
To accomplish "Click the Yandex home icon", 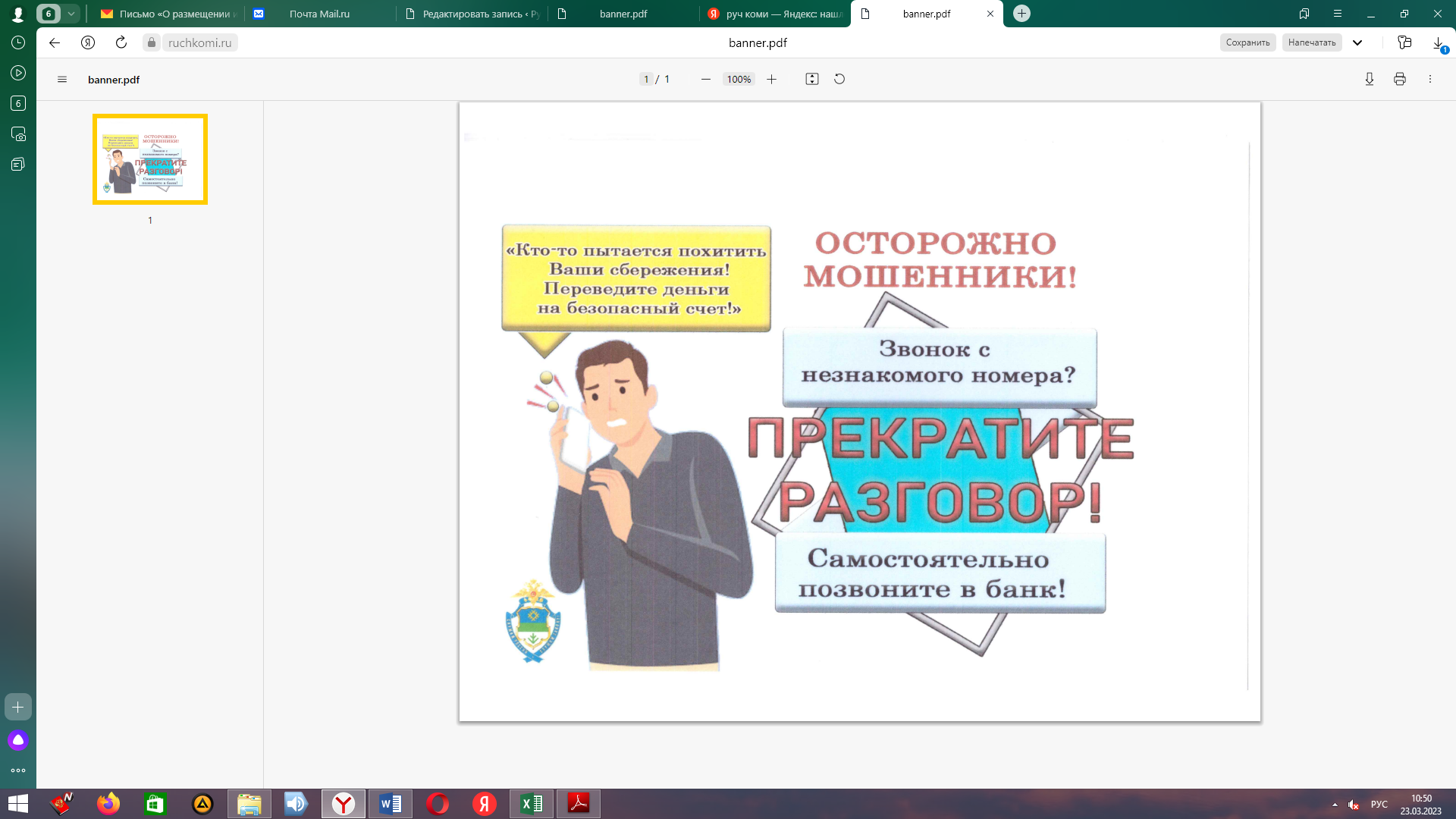I will (88, 42).
